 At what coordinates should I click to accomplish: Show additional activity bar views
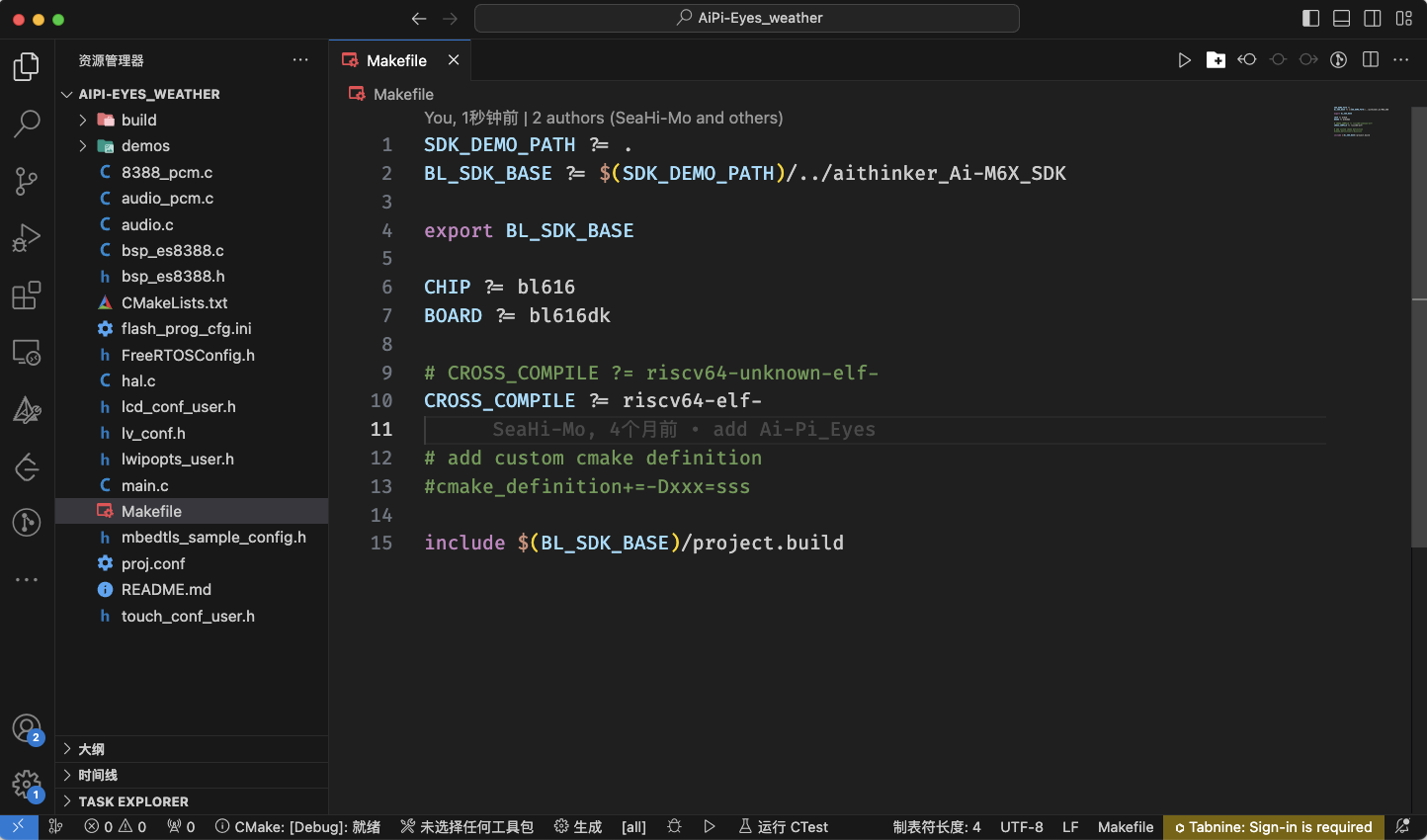pos(27,579)
